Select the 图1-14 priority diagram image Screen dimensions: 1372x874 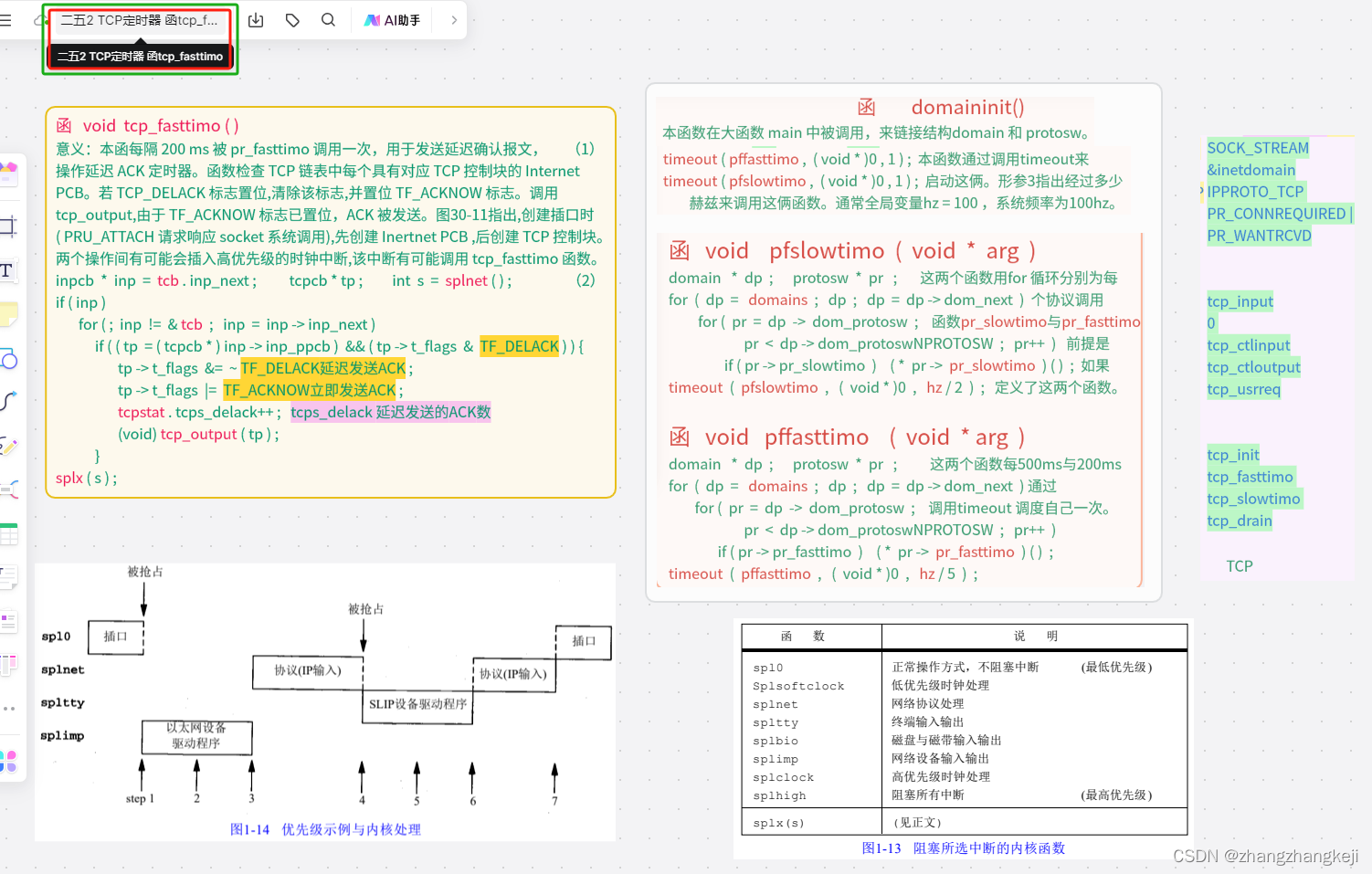click(325, 702)
